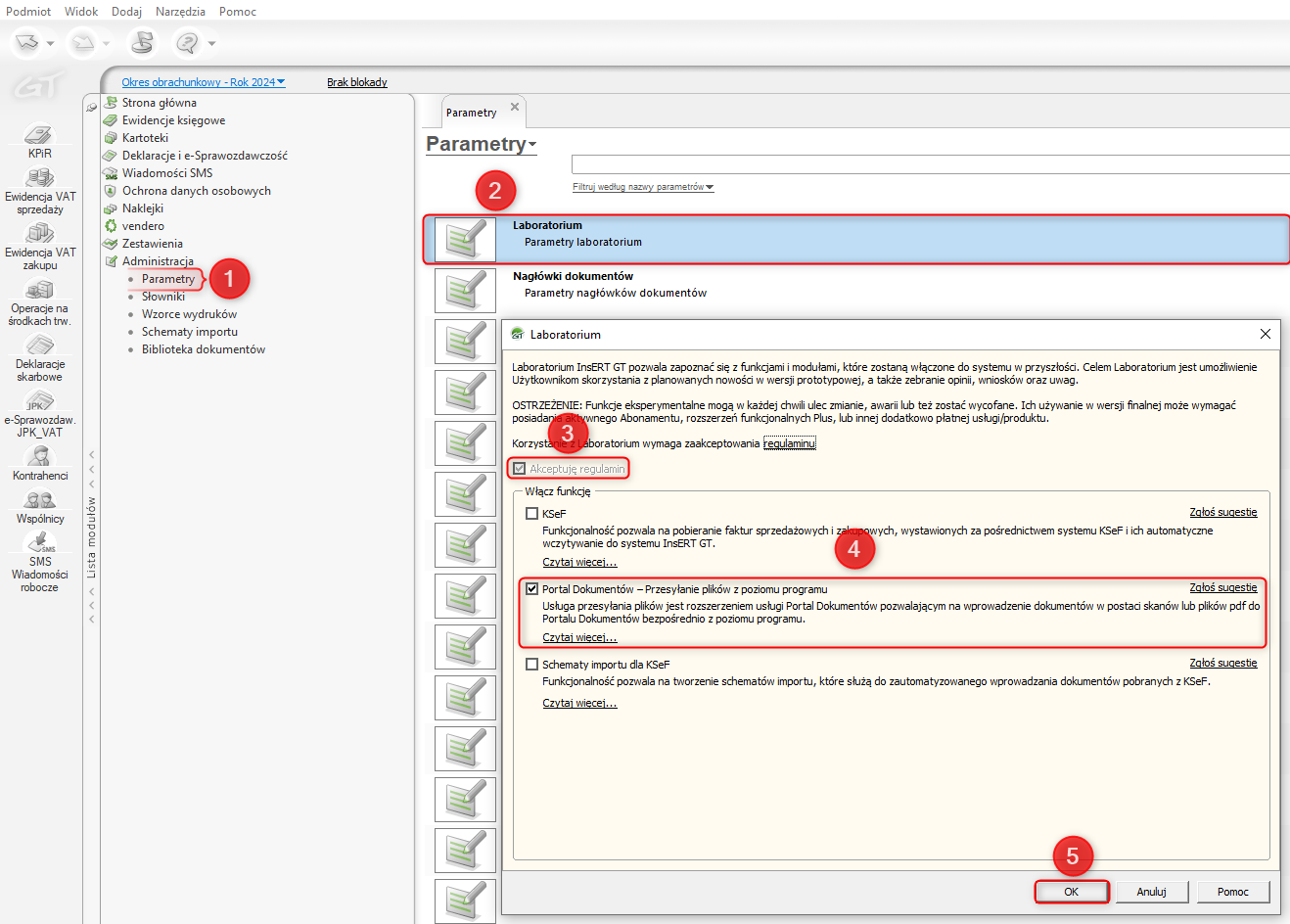
Task: Select Ochrona danych osobowych tree item
Action: 196,191
